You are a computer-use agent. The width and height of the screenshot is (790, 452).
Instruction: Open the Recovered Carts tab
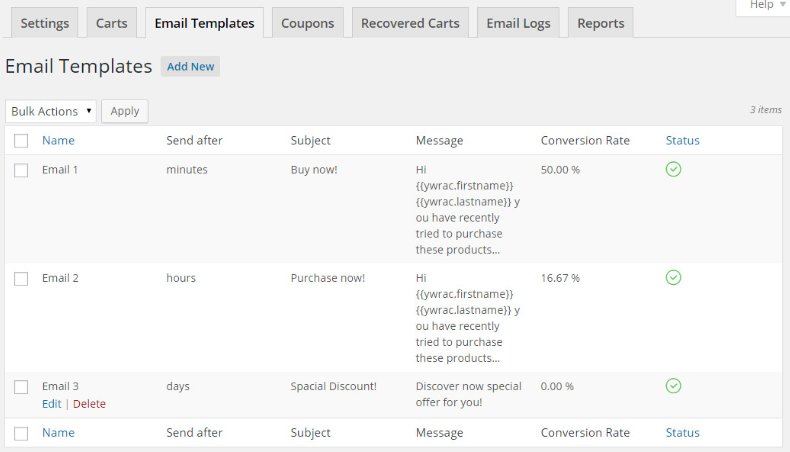pyautogui.click(x=410, y=23)
